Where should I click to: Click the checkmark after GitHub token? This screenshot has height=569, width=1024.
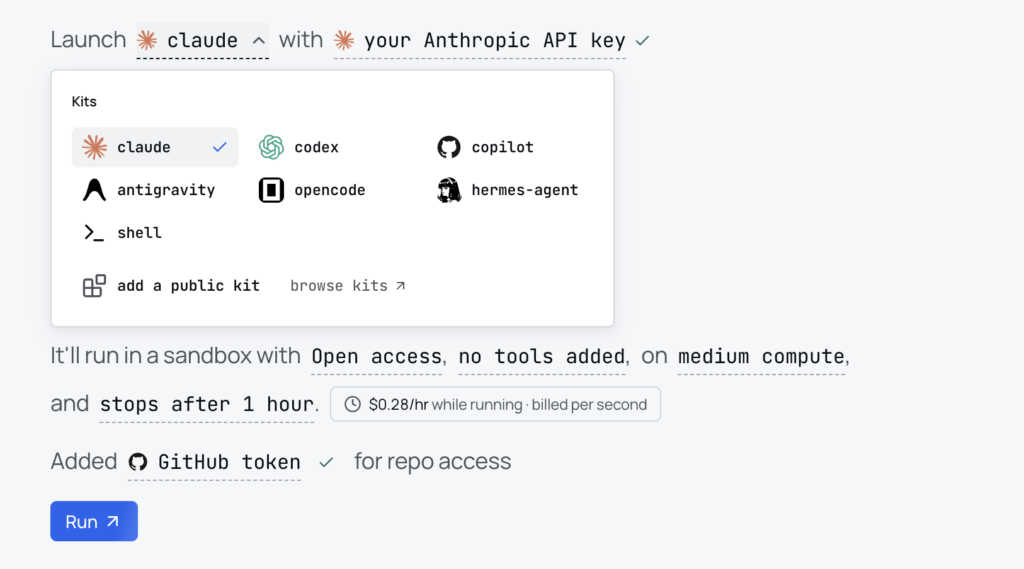click(x=326, y=463)
